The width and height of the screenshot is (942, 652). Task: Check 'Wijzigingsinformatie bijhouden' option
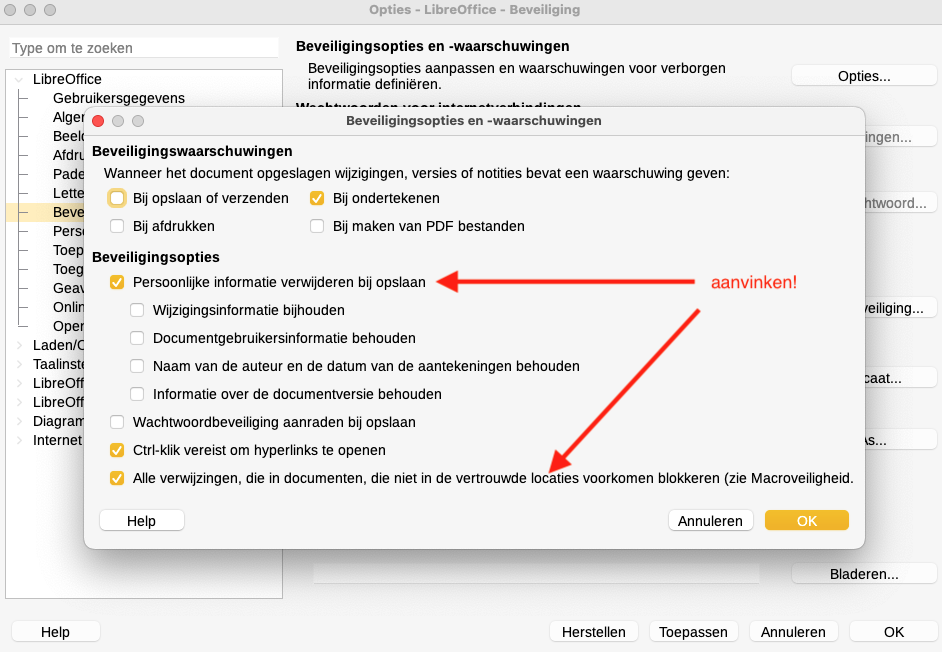click(138, 311)
